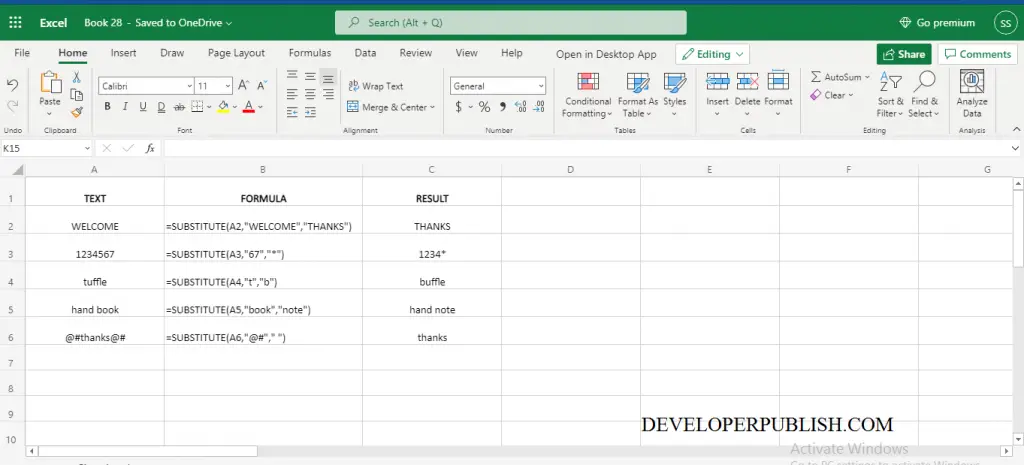
Task: Expand the AutoSum options arrow
Action: click(867, 77)
